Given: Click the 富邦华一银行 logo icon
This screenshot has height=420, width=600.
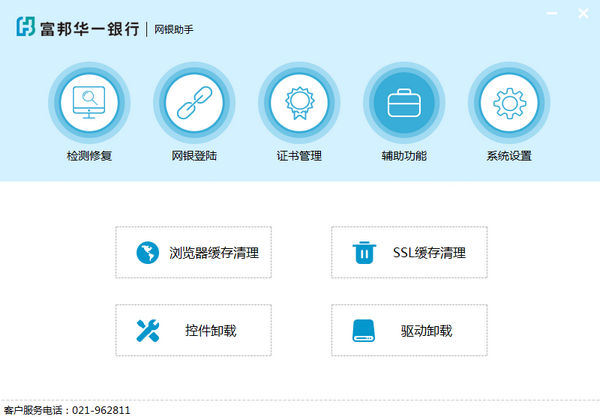Looking at the screenshot, I should click(x=26, y=26).
